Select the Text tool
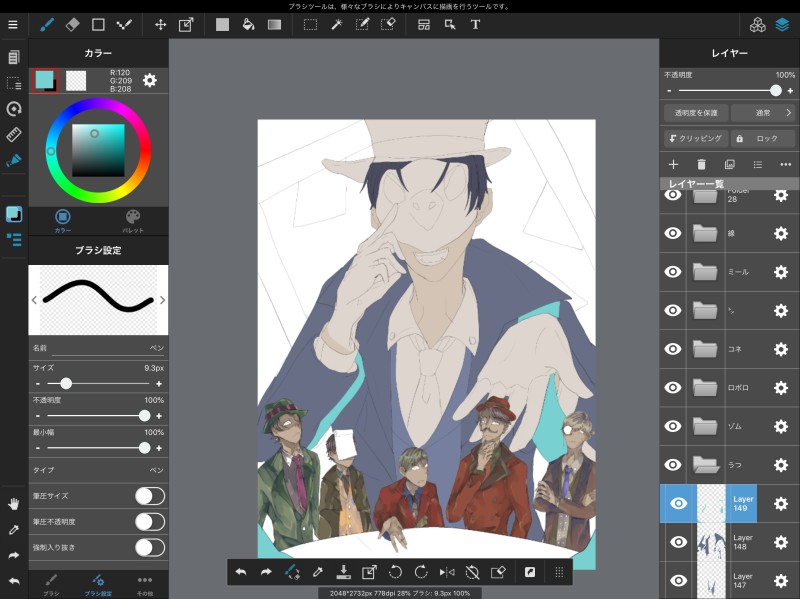This screenshot has height=599, width=800. (x=475, y=24)
